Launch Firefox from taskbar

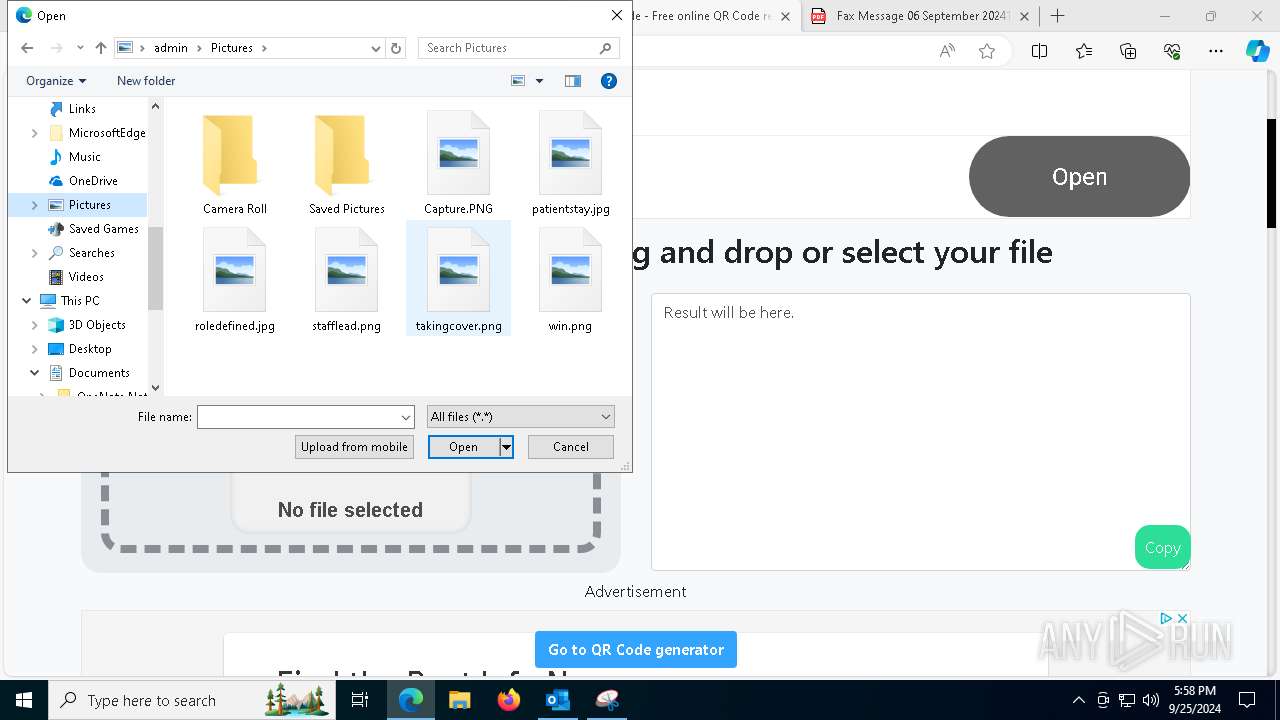[508, 700]
